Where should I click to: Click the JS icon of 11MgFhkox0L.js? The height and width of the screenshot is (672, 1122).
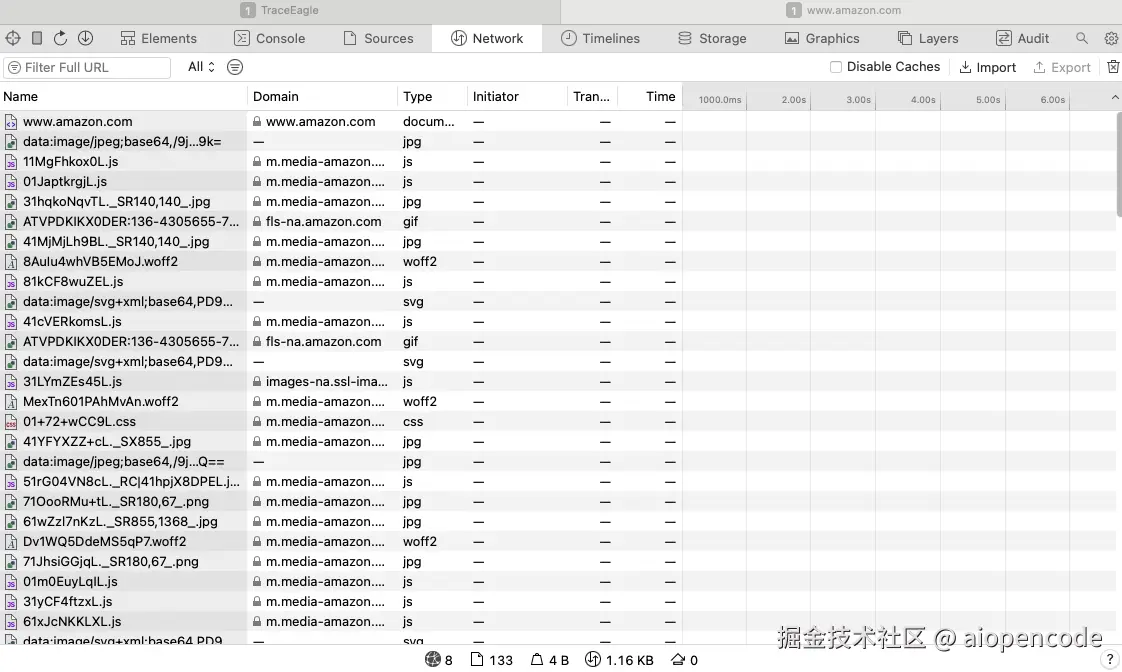point(11,162)
